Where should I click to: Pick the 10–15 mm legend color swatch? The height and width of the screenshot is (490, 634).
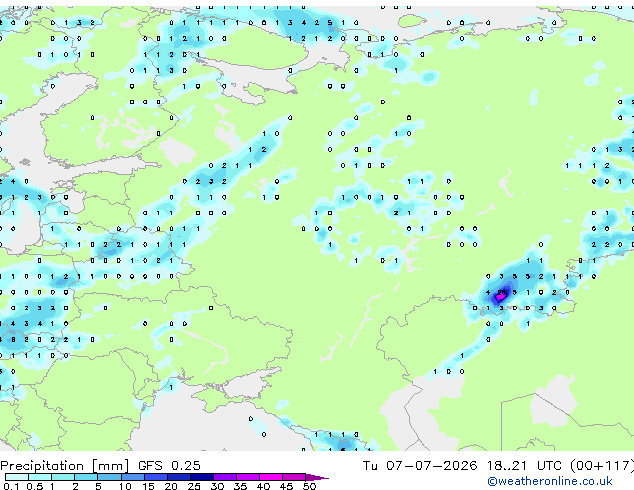coord(132,477)
